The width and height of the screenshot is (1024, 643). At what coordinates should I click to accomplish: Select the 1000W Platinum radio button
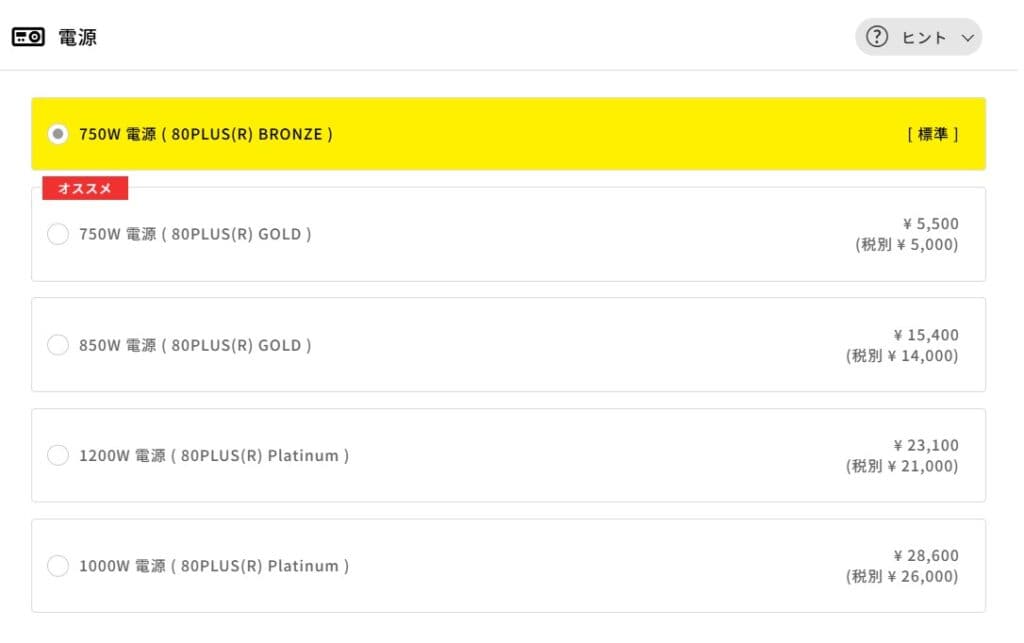click(x=58, y=566)
